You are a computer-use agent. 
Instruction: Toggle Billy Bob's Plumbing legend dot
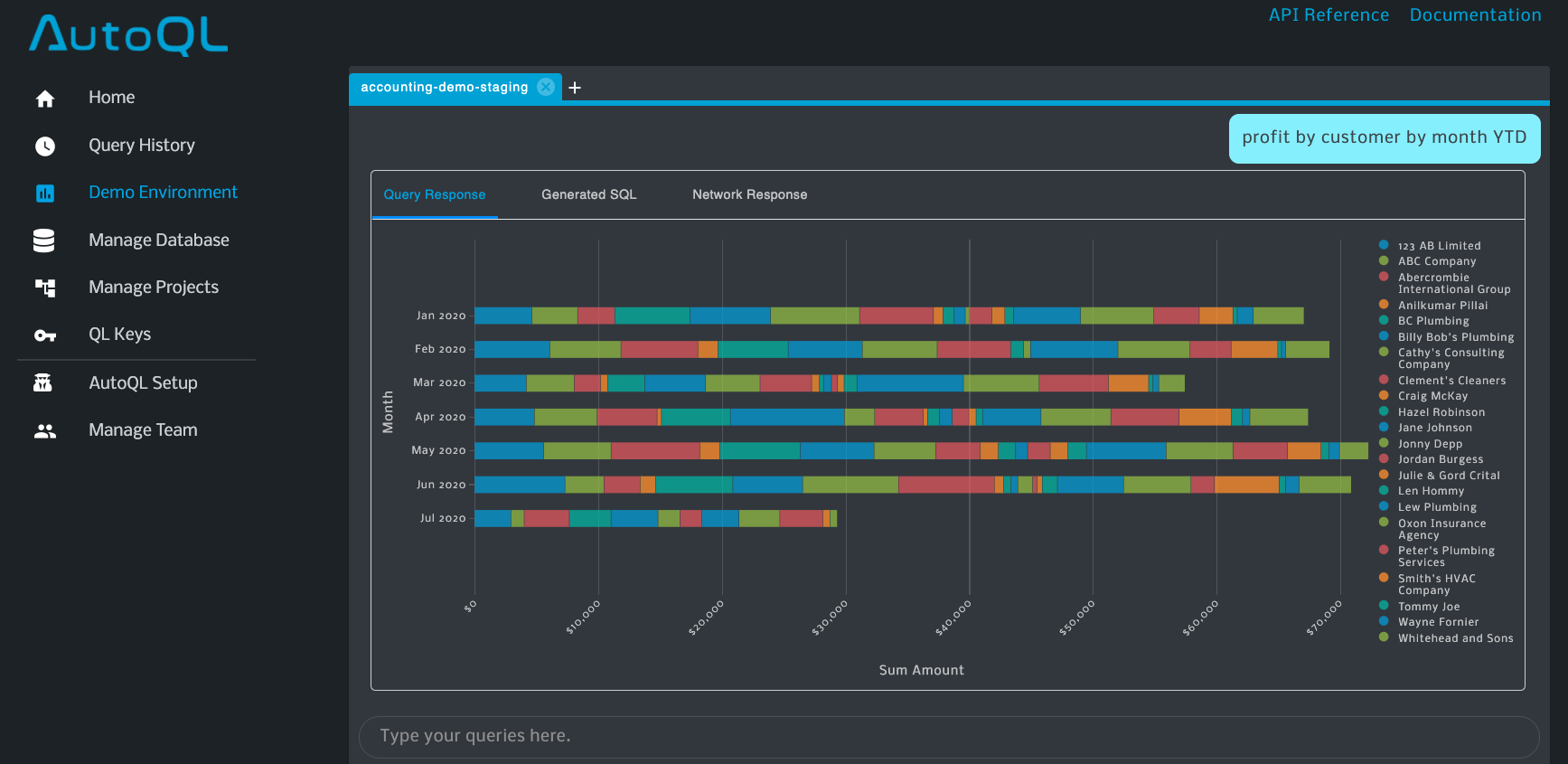pos(1384,336)
